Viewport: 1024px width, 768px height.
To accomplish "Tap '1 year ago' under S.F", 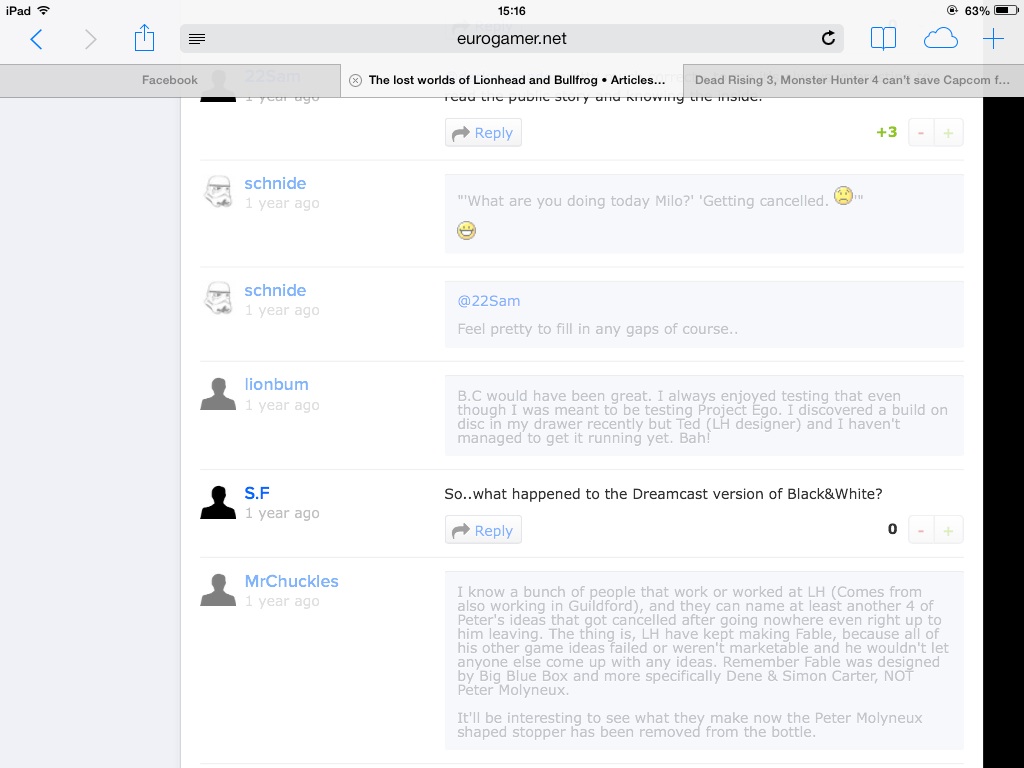I will click(x=282, y=513).
